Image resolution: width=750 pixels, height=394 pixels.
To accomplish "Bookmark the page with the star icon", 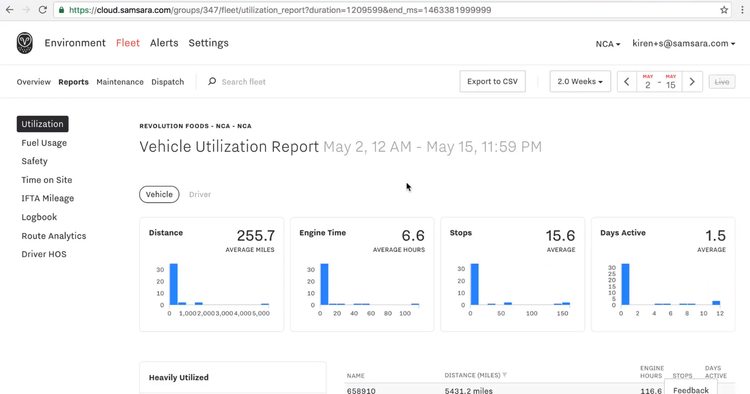I will coord(724,10).
